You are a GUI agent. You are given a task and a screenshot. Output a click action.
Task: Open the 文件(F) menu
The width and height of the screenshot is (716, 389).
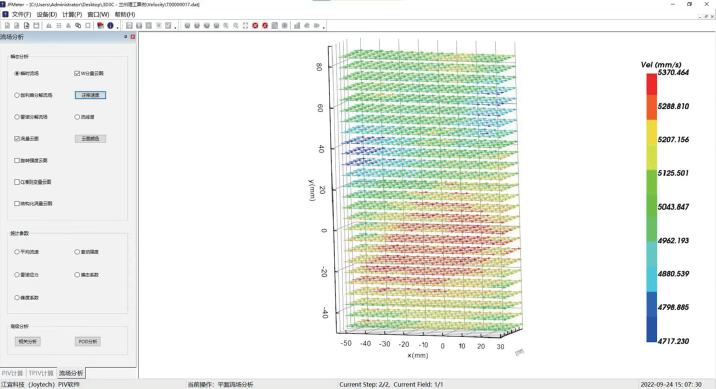point(21,14)
